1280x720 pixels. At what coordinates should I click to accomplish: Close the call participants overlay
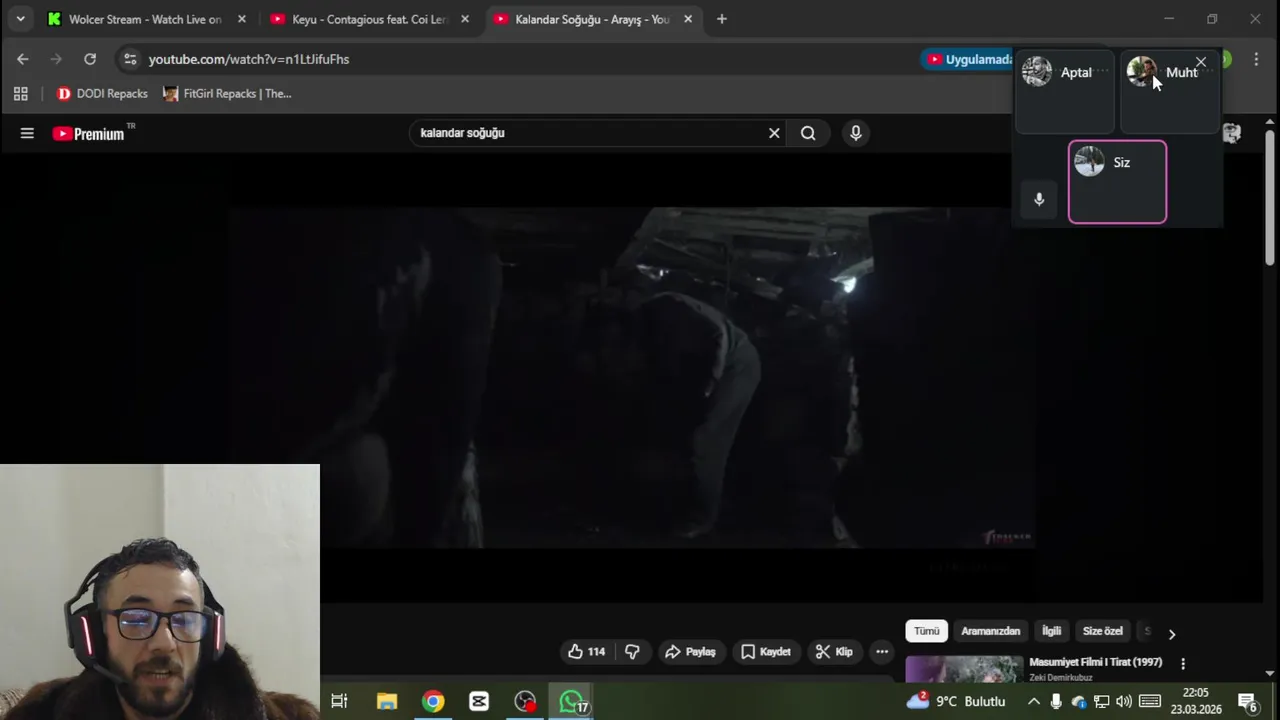pos(1201,62)
